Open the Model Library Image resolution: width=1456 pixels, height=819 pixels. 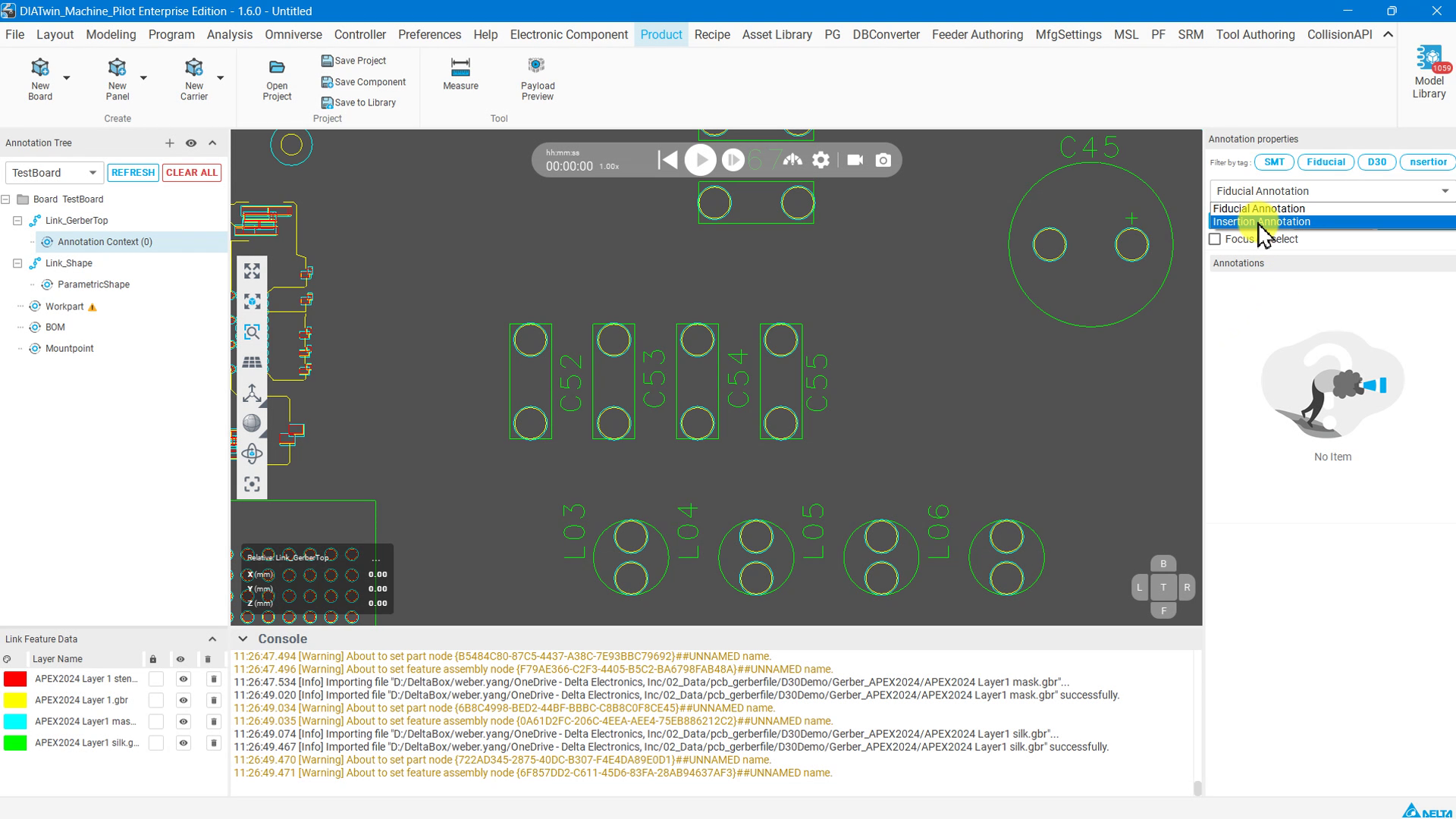1429,73
